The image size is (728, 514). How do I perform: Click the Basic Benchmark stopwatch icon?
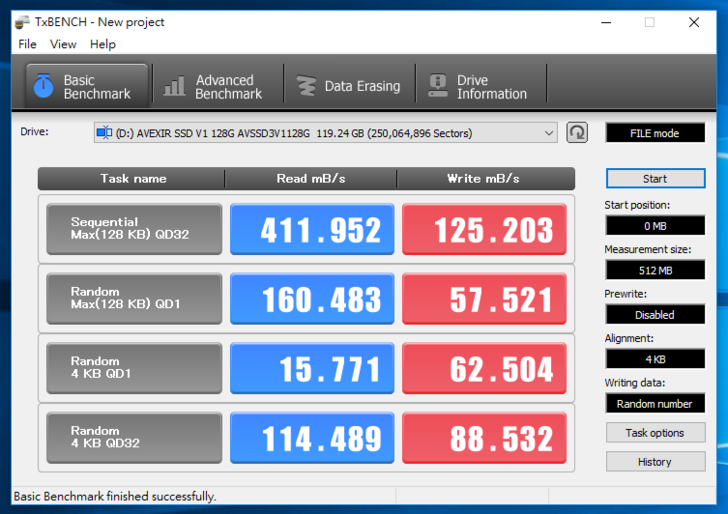click(43, 87)
